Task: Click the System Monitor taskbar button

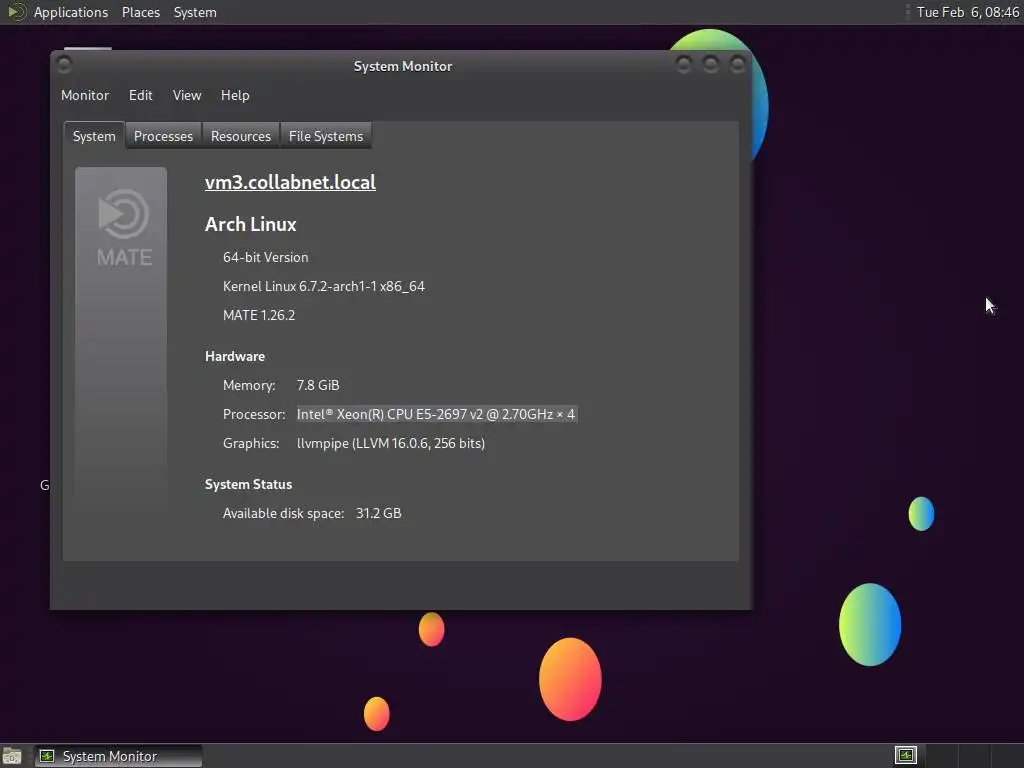Action: [118, 756]
